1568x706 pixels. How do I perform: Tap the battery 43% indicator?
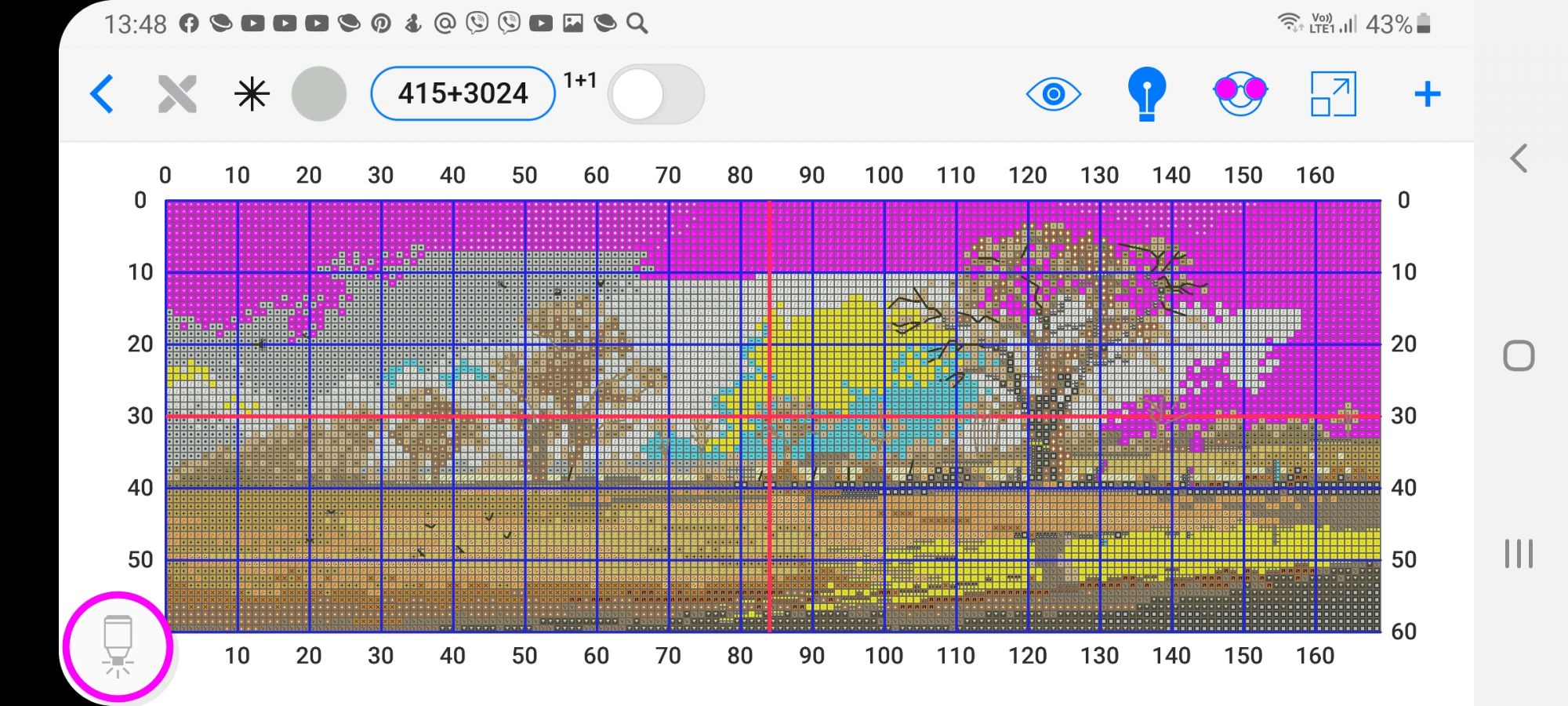click(x=1398, y=24)
